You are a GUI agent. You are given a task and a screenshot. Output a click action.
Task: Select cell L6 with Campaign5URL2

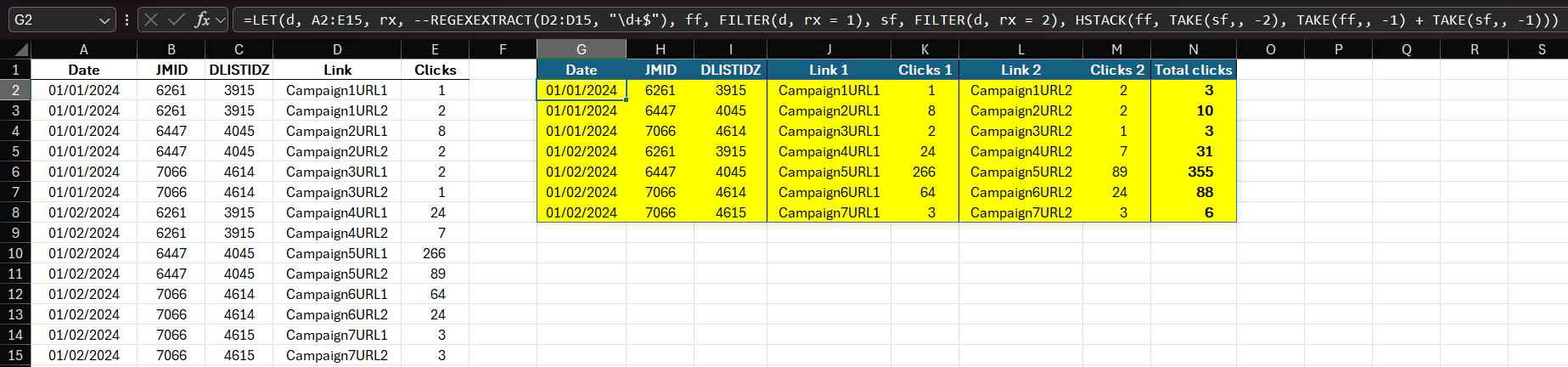pos(1020,172)
